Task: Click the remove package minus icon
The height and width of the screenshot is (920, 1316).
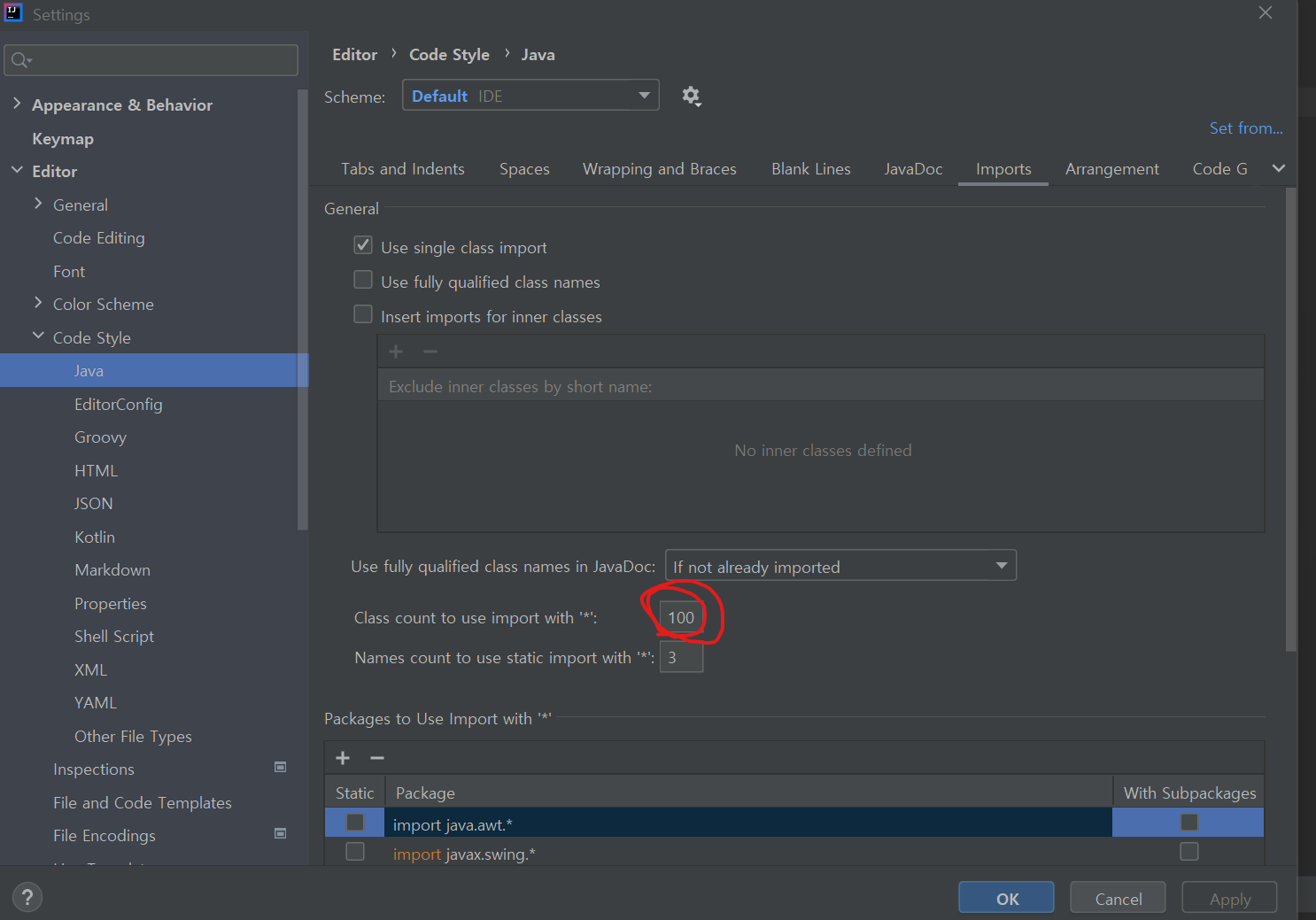Action: [x=377, y=758]
